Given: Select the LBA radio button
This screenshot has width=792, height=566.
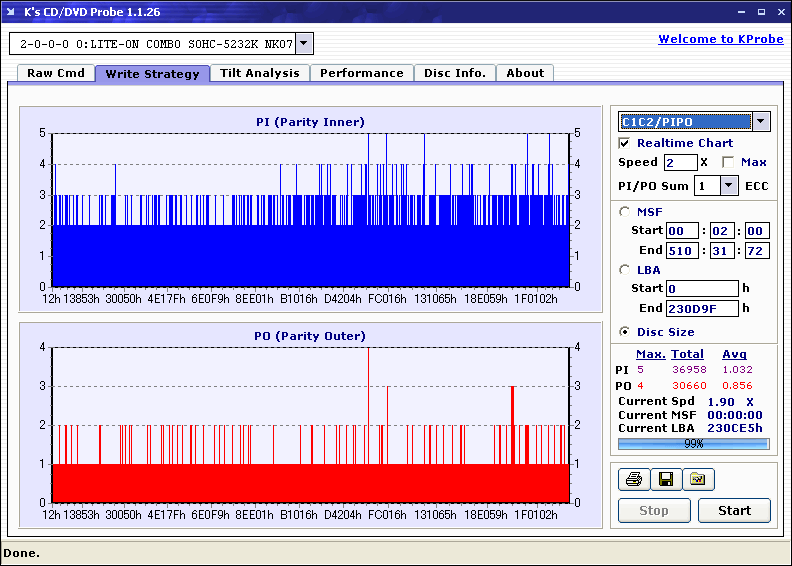Looking at the screenshot, I should pyautogui.click(x=625, y=269).
